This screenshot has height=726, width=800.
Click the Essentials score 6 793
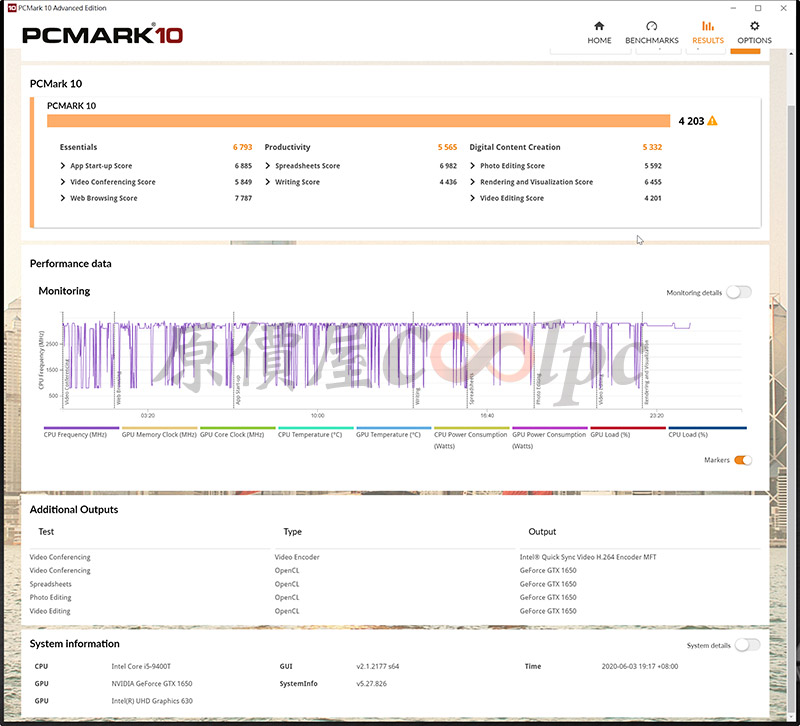coord(242,147)
